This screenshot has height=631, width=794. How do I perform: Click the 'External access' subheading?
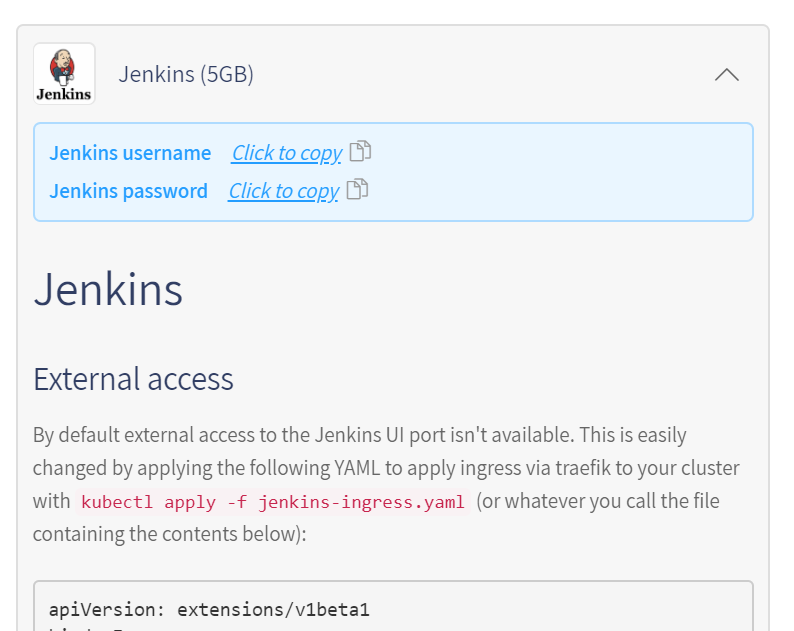click(133, 379)
